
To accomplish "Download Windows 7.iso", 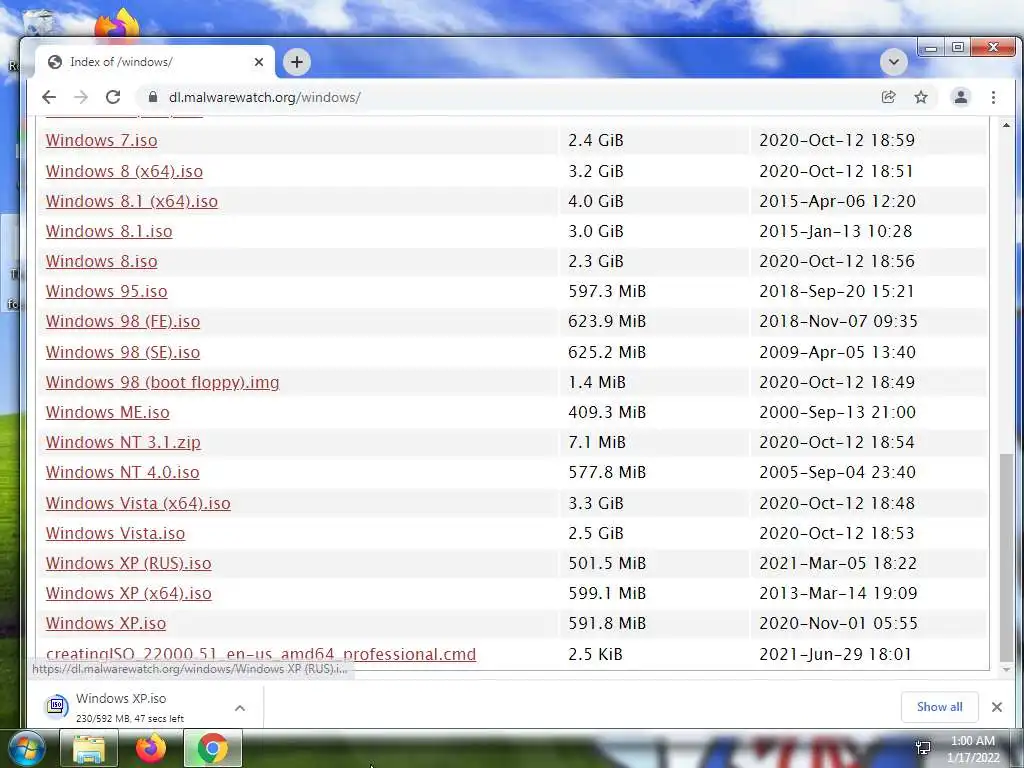I will 101,140.
